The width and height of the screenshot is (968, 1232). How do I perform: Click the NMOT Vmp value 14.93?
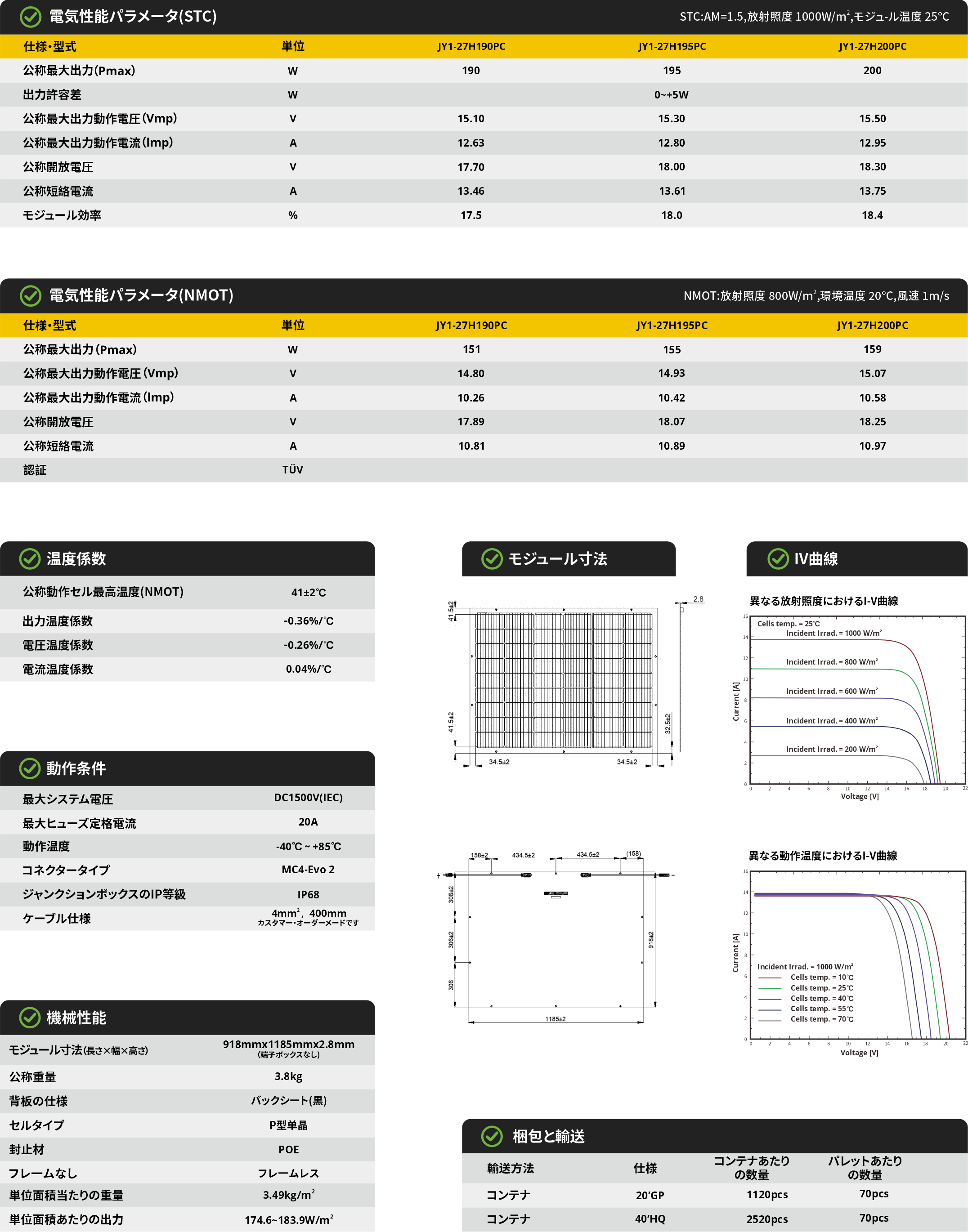[672, 373]
